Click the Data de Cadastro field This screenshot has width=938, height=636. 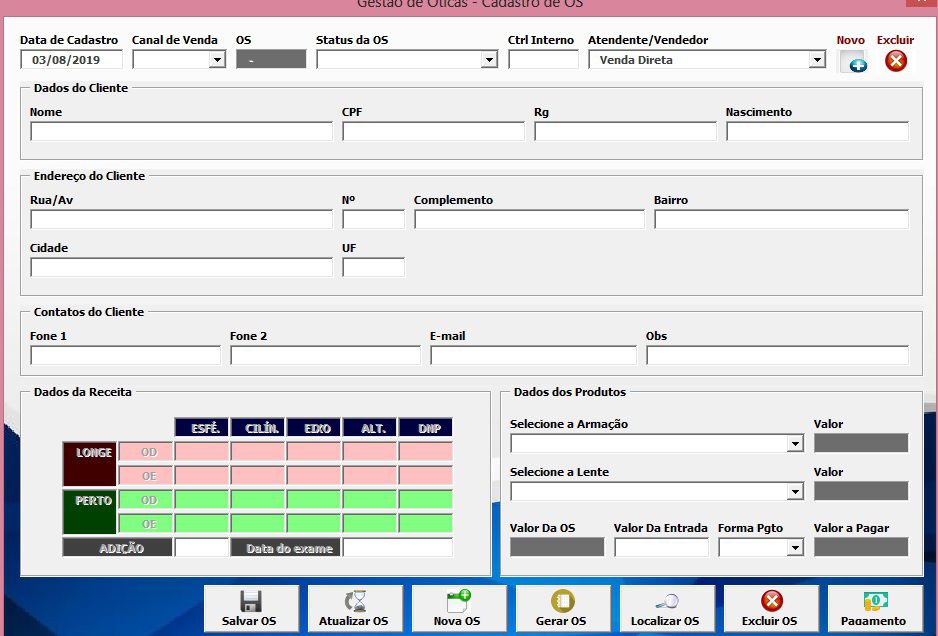[71, 60]
